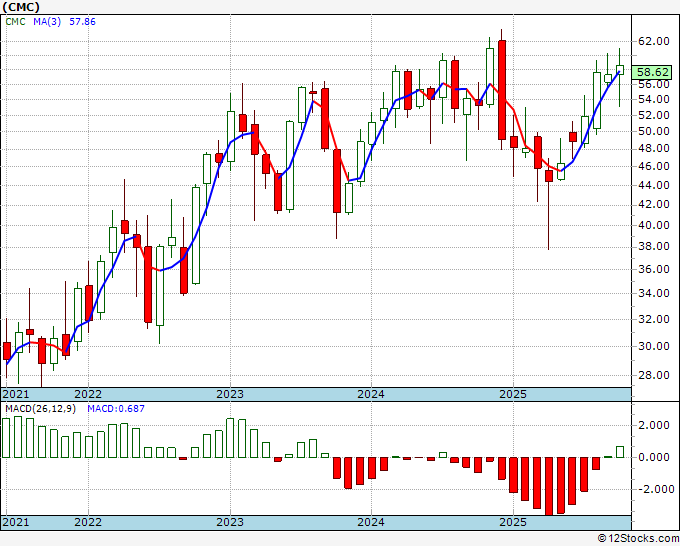Click the MACD(26,12,9) indicator label

point(40,409)
